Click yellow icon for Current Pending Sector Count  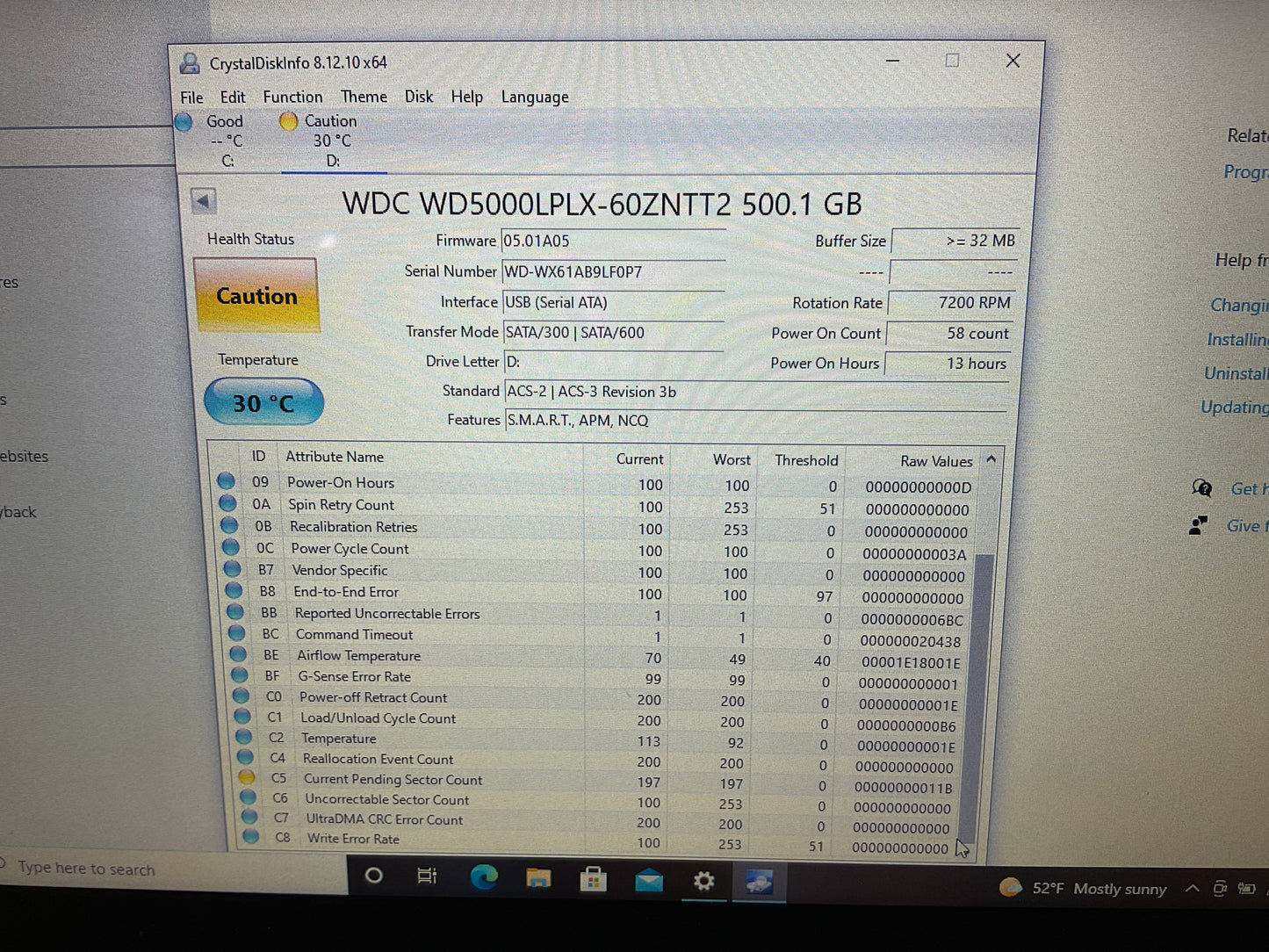point(247,777)
